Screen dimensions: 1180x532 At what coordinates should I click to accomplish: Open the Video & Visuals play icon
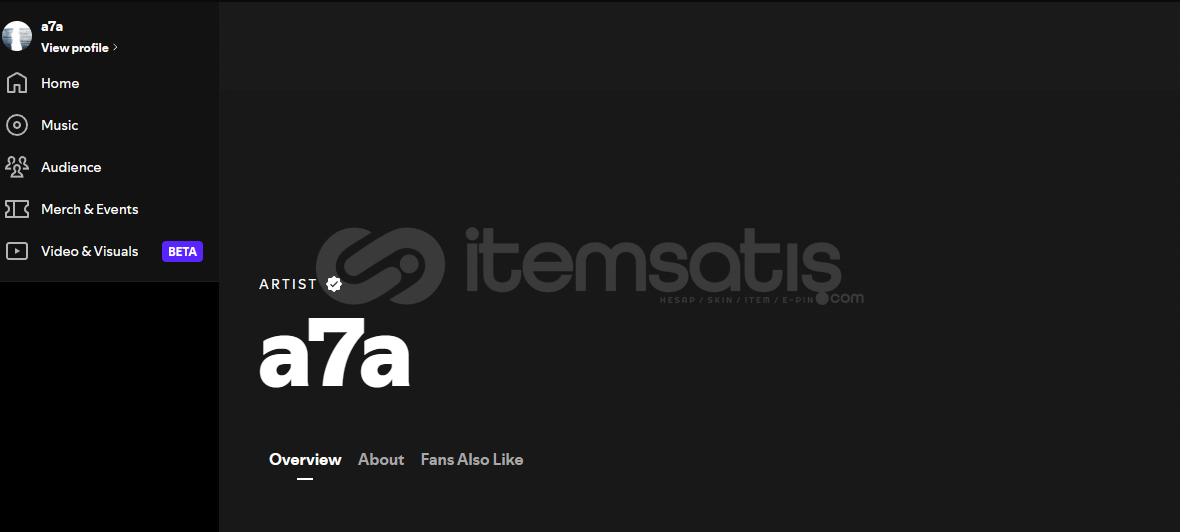pyautogui.click(x=17, y=251)
